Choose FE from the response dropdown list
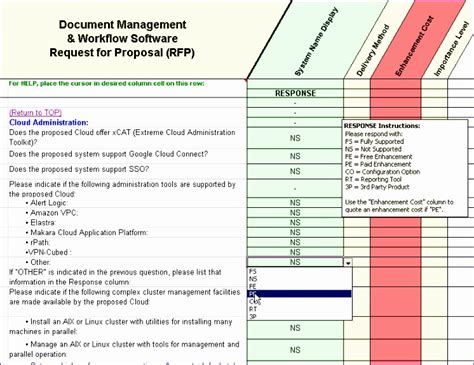The image size is (474, 365). (x=299, y=286)
